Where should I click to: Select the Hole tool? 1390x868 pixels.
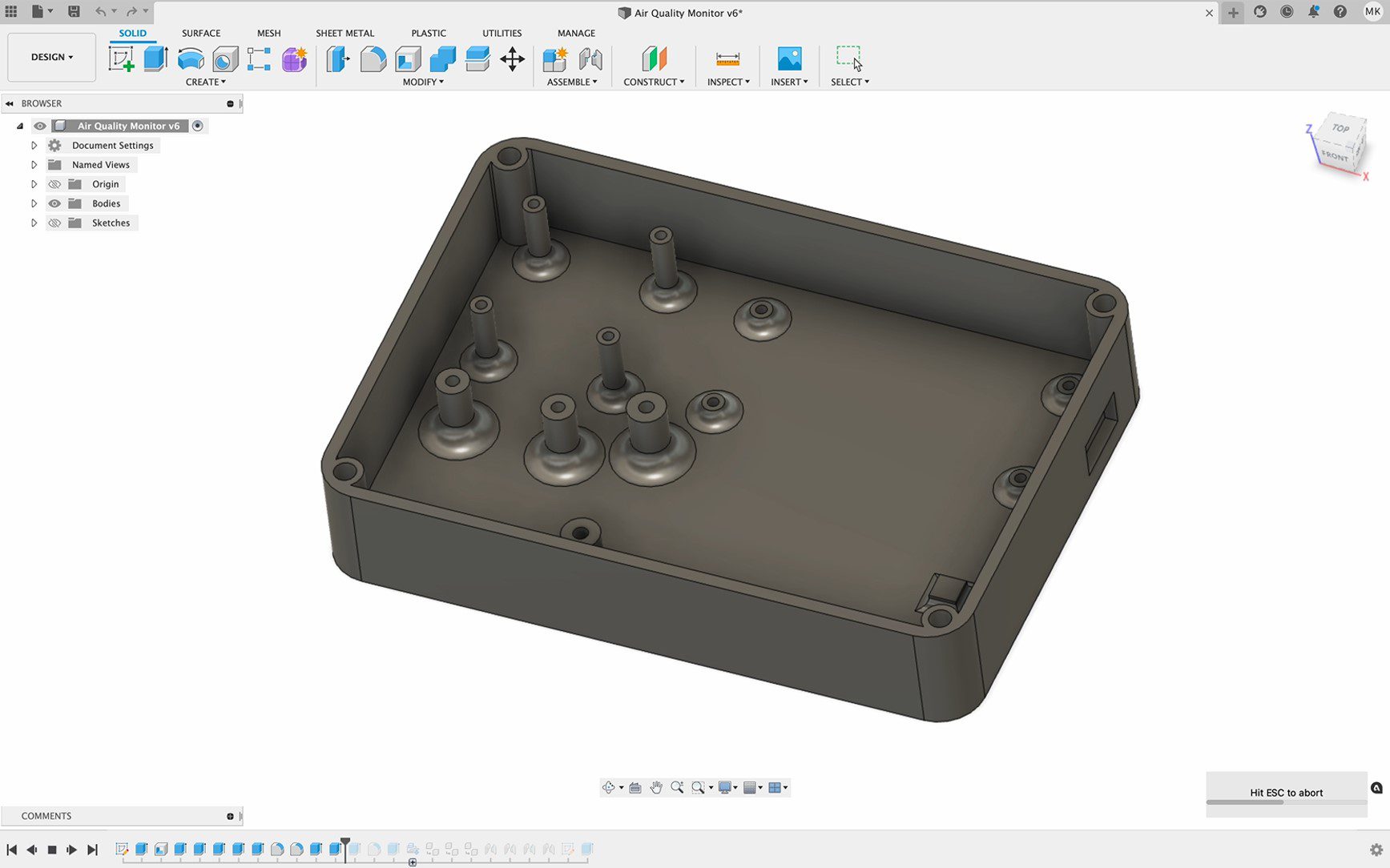[225, 58]
